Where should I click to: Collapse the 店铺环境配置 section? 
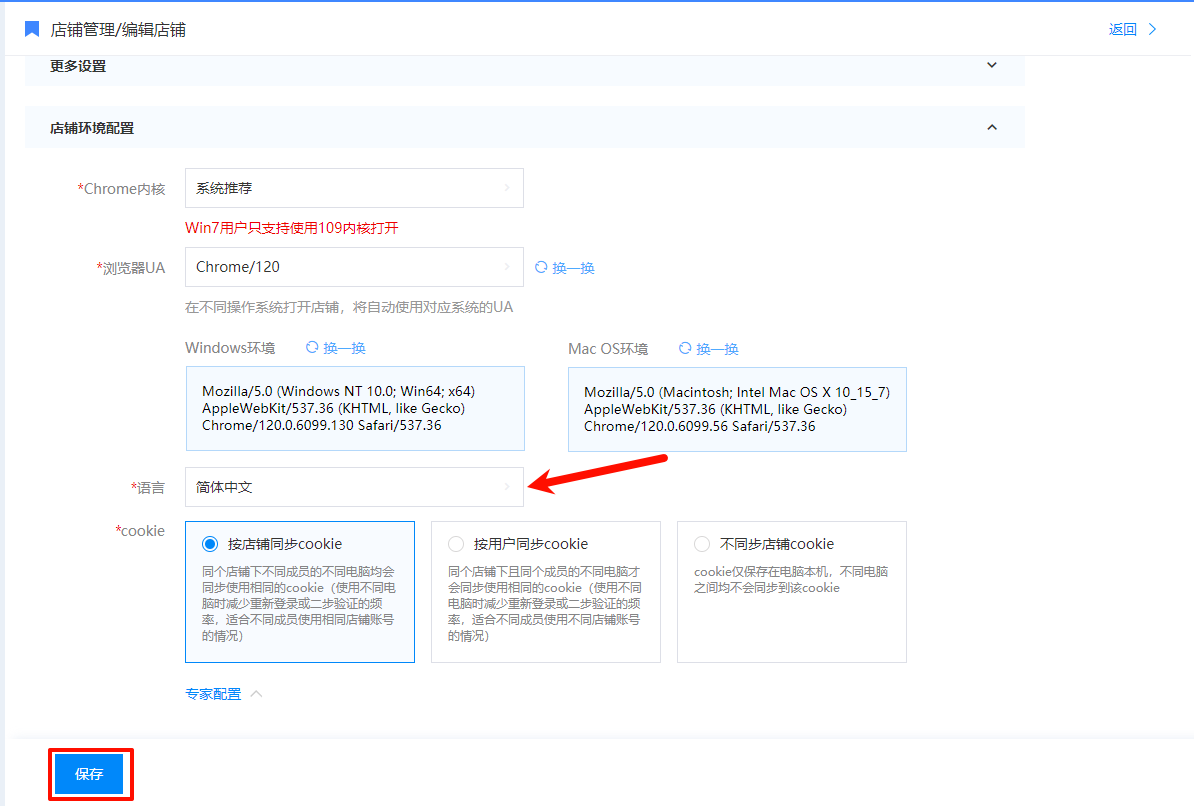tap(992, 128)
